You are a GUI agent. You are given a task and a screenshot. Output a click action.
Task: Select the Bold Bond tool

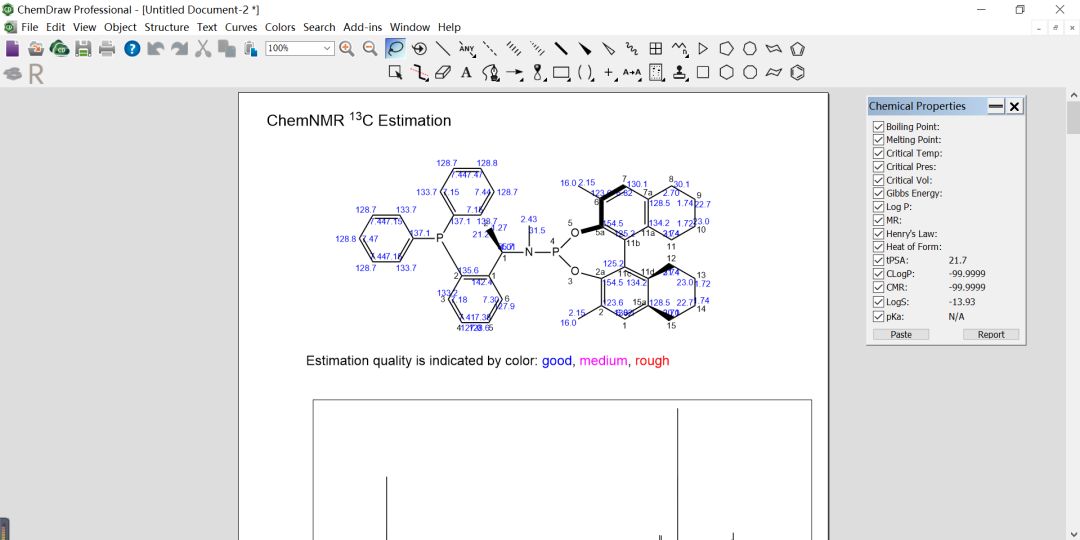pos(561,48)
